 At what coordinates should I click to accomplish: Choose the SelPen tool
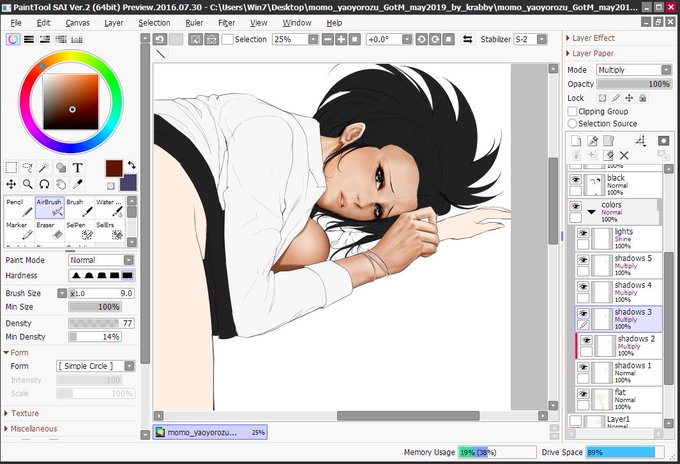coord(79,230)
